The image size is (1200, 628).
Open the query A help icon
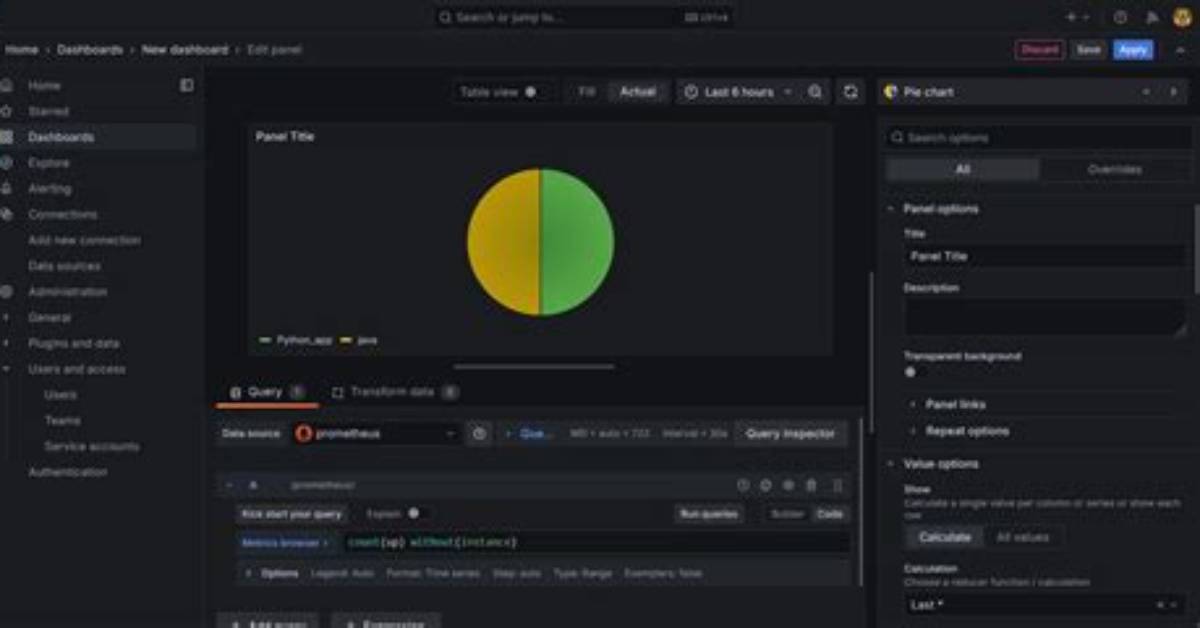coord(743,485)
